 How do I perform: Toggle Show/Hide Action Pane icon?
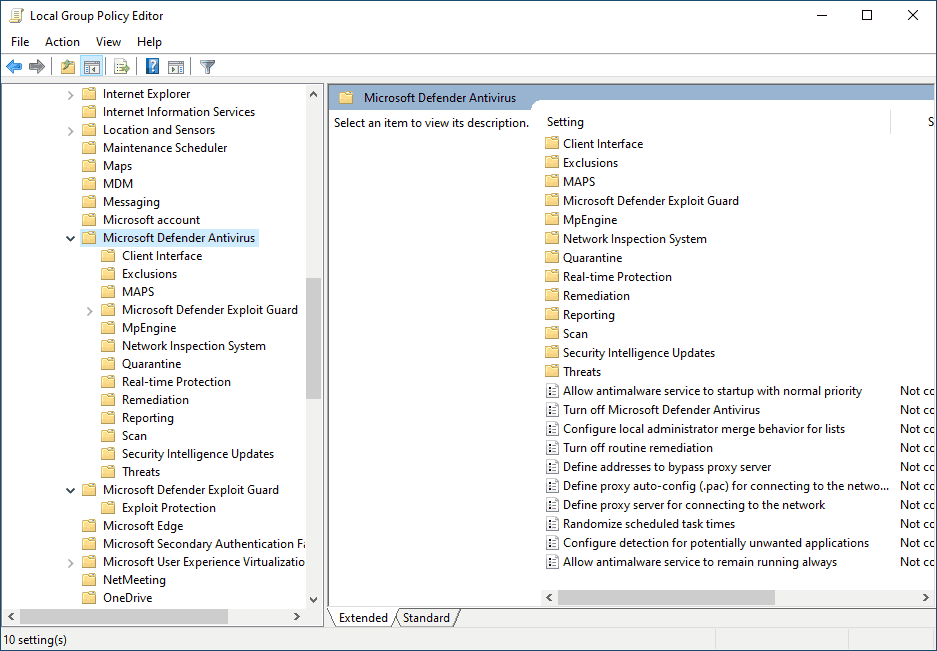coord(176,66)
